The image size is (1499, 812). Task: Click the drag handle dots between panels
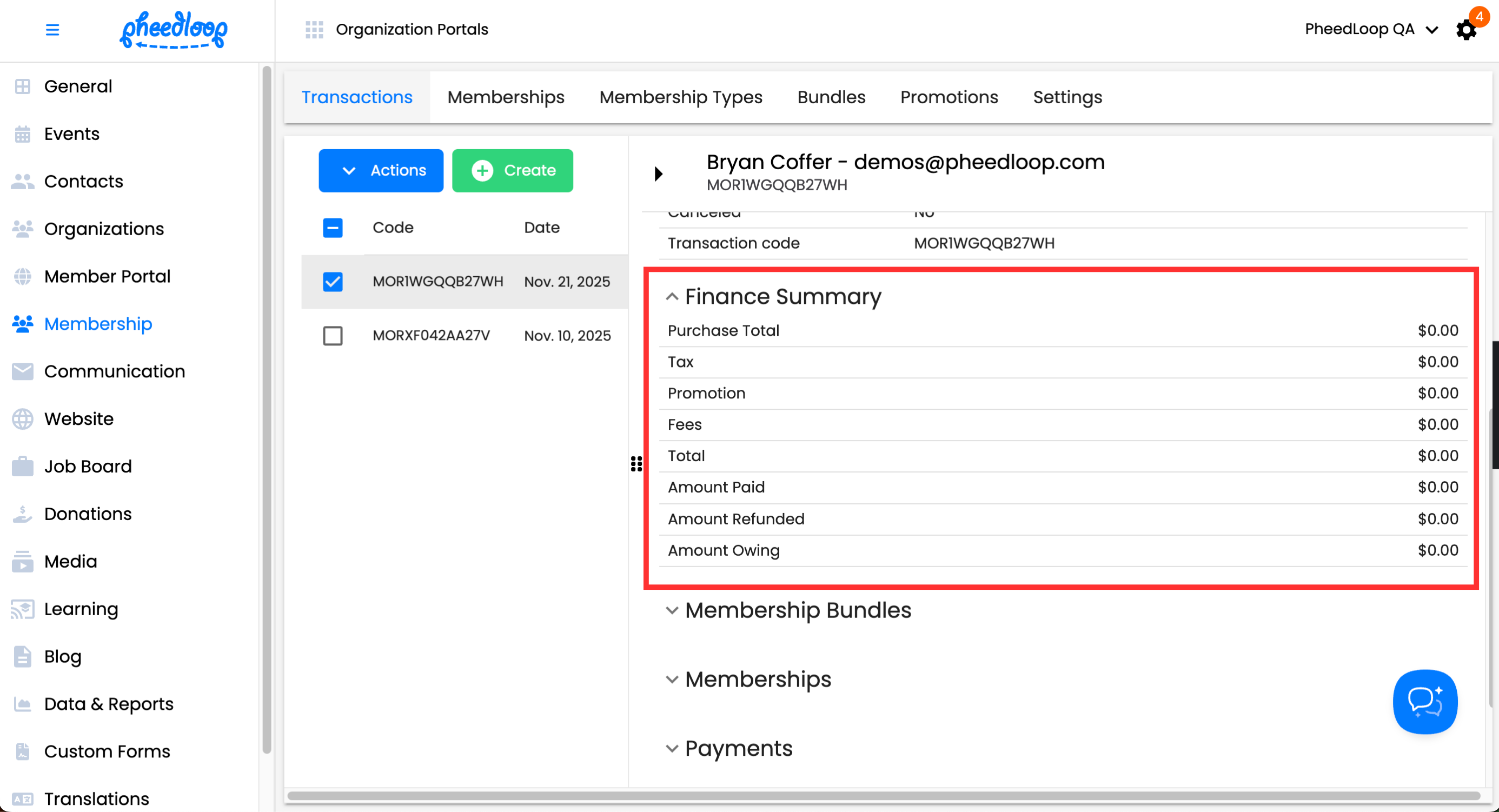(636, 464)
